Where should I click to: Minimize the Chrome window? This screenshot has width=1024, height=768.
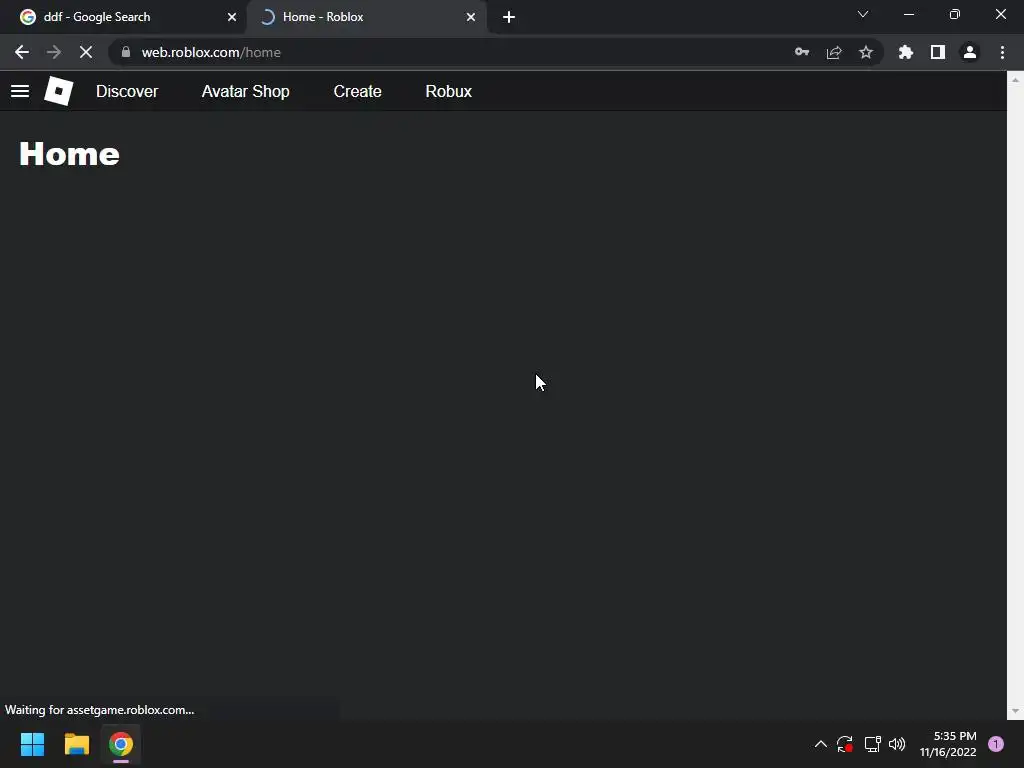(909, 14)
